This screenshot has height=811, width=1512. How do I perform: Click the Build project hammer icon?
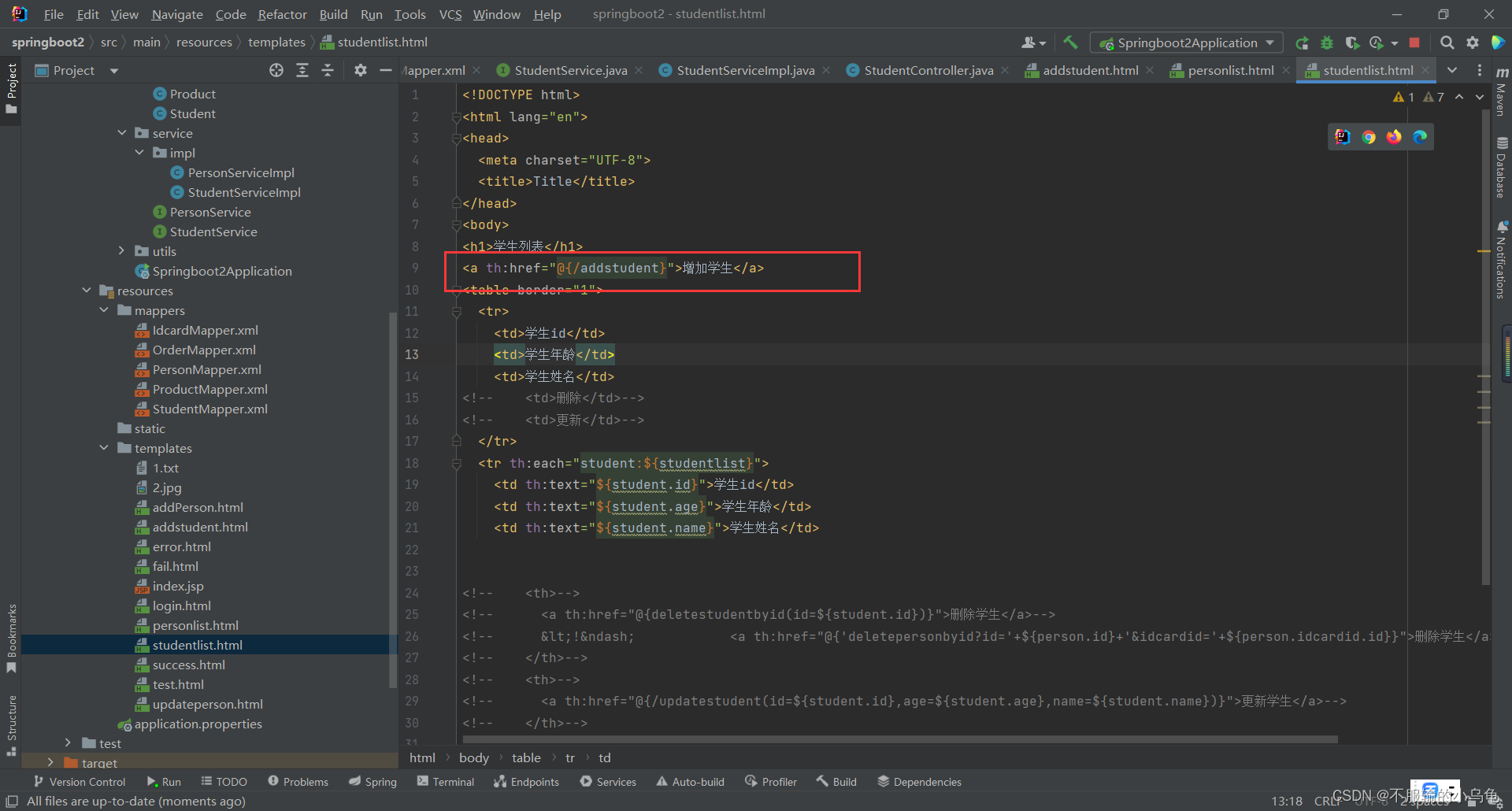1070,43
